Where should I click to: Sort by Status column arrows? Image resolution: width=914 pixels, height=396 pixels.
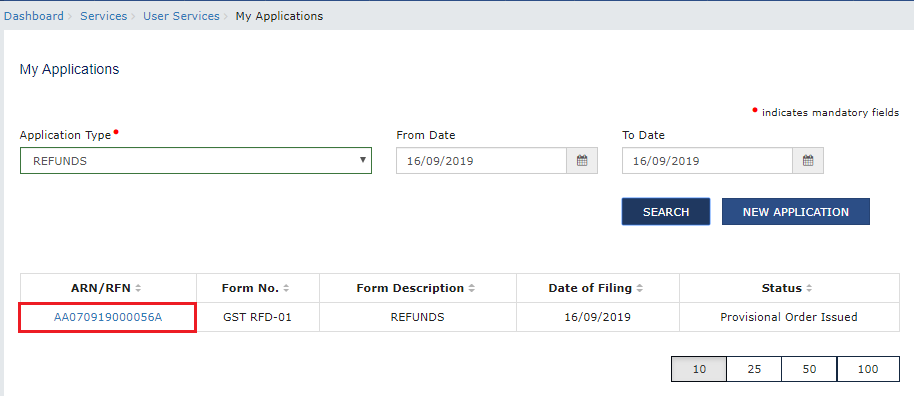click(x=810, y=288)
